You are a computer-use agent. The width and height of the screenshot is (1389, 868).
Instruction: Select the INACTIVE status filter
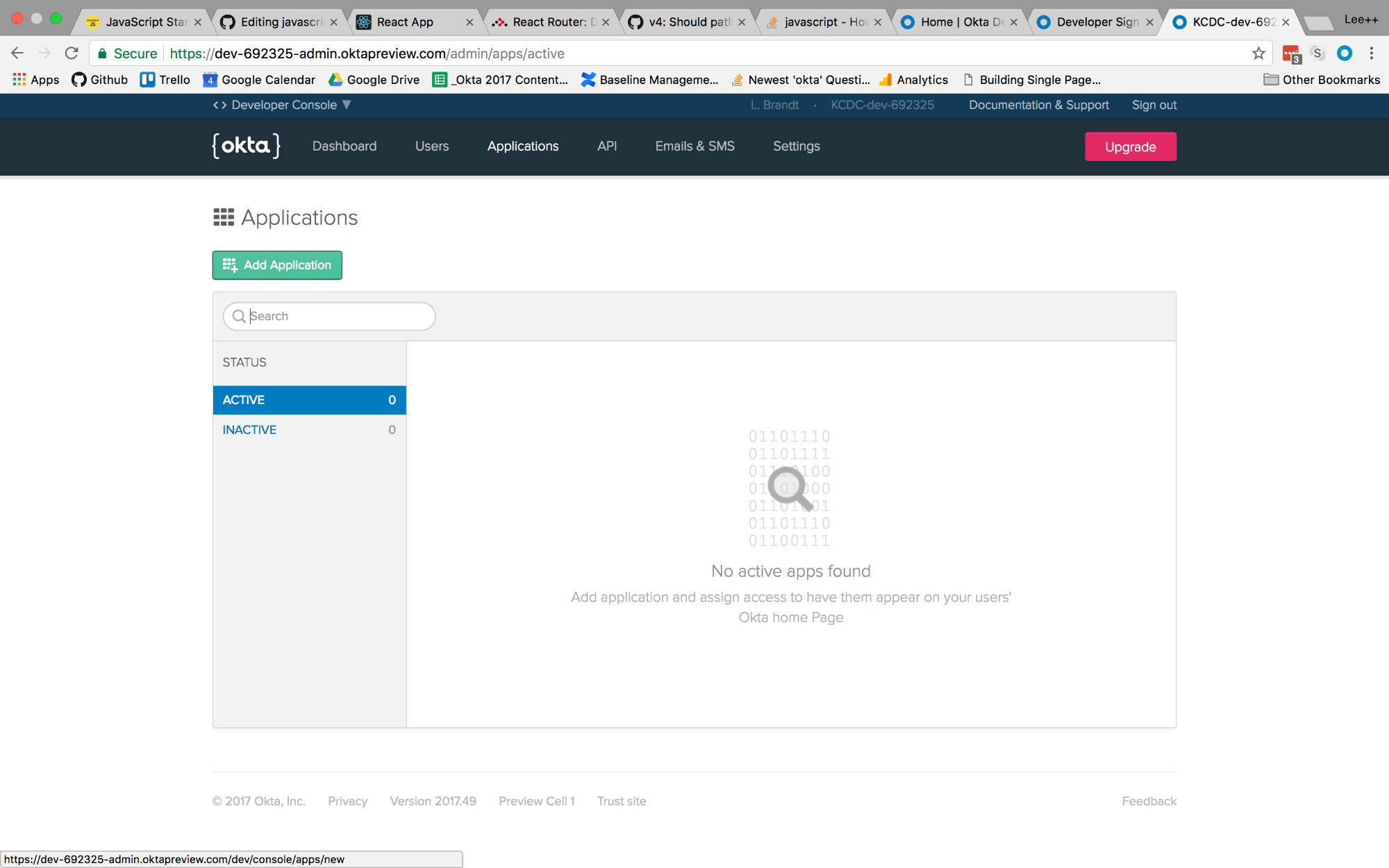tap(309, 430)
